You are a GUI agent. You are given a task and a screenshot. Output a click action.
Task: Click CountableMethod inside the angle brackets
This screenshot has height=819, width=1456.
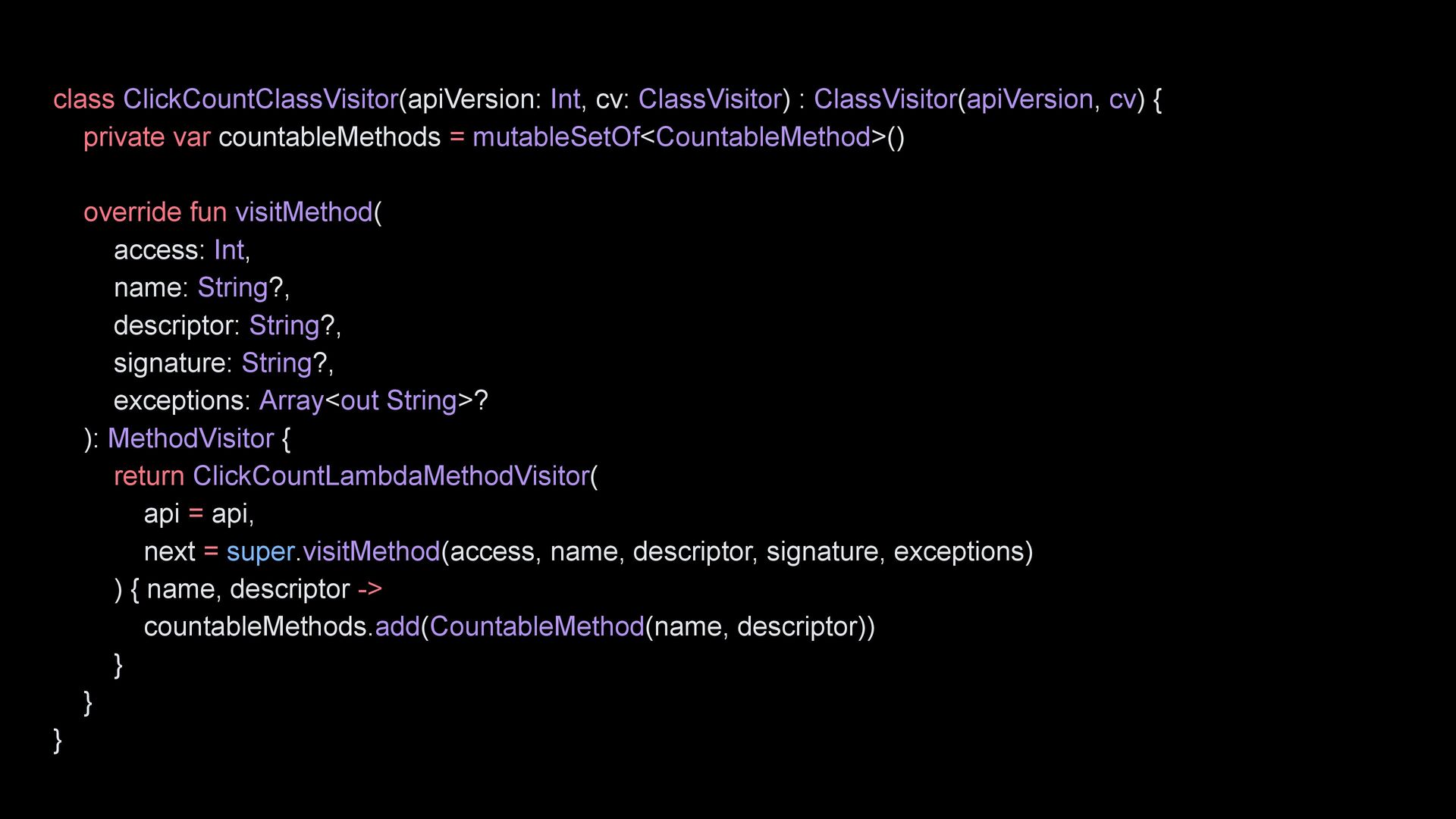[x=763, y=137]
